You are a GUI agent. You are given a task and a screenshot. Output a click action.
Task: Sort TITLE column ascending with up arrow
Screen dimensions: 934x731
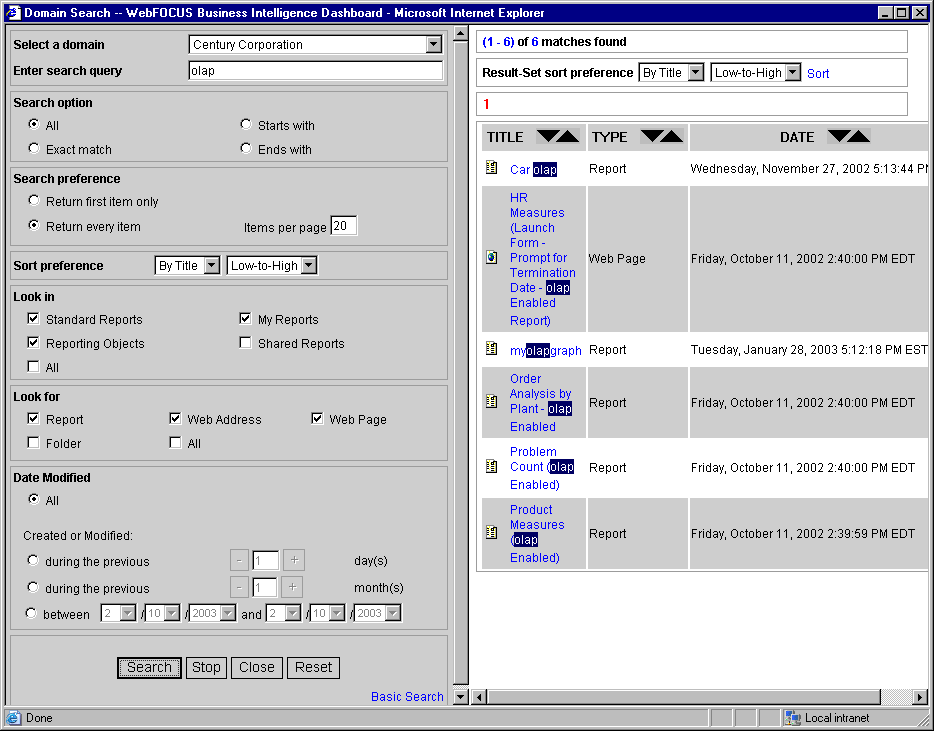(568, 136)
